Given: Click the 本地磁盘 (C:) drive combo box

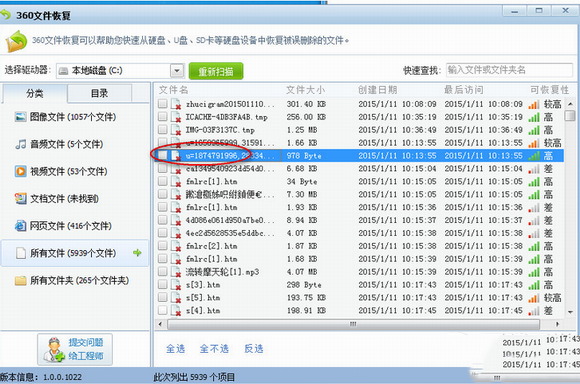Looking at the screenshot, I should coord(120,71).
